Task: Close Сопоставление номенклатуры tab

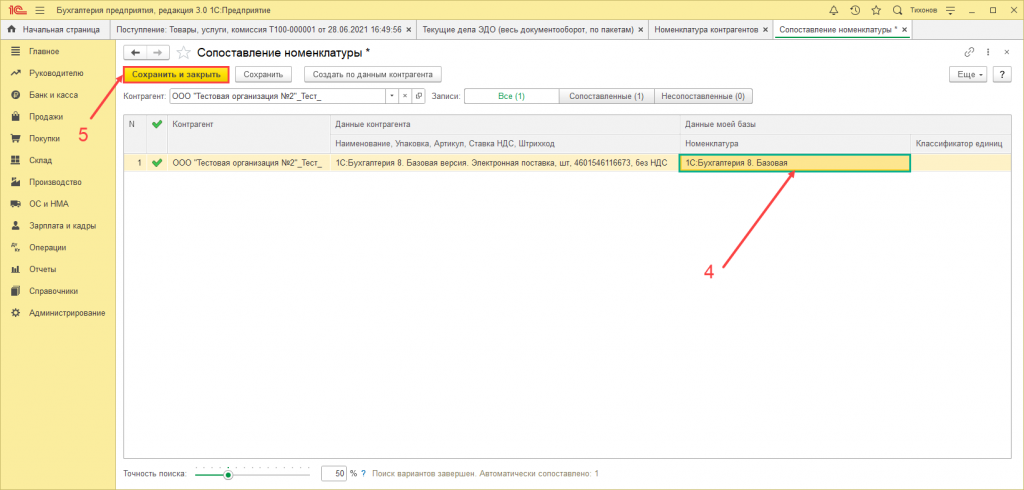Action: [x=904, y=30]
